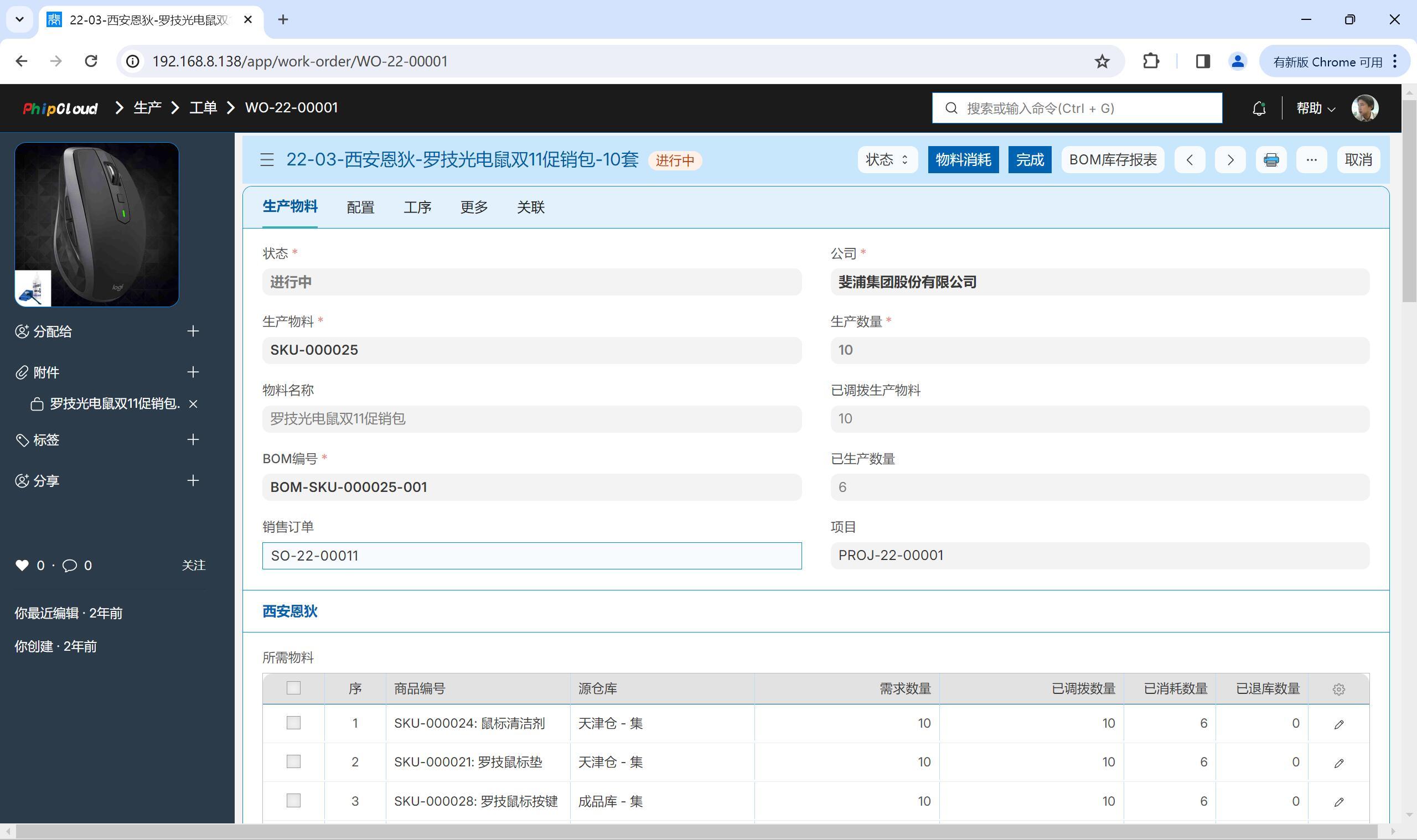This screenshot has width=1417, height=840.
Task: Follow the document via 关注
Action: (194, 566)
